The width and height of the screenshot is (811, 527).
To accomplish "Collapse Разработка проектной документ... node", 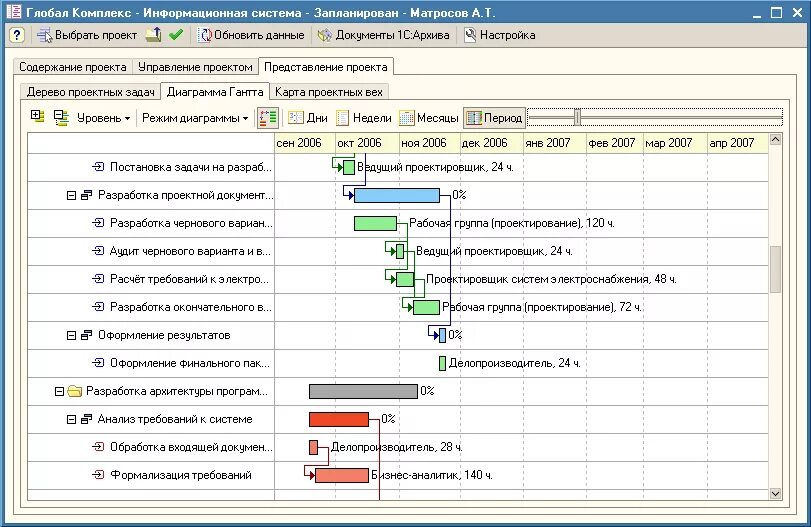I will point(71,195).
